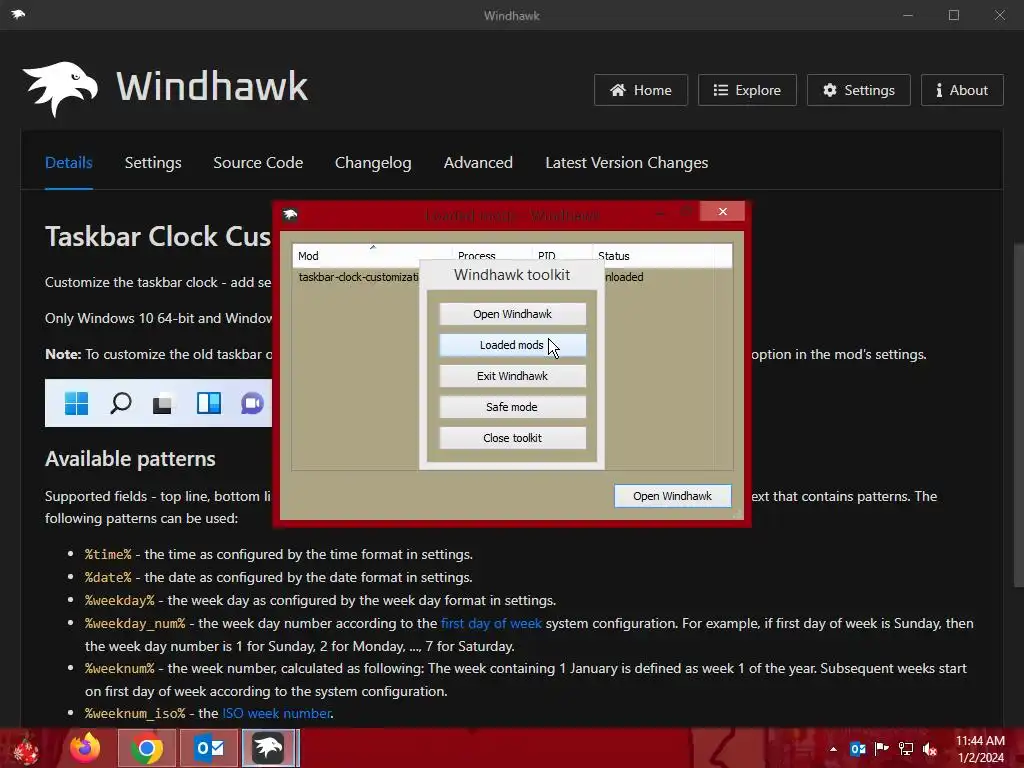
Task: Click the Outlook tray icon
Action: click(857, 749)
